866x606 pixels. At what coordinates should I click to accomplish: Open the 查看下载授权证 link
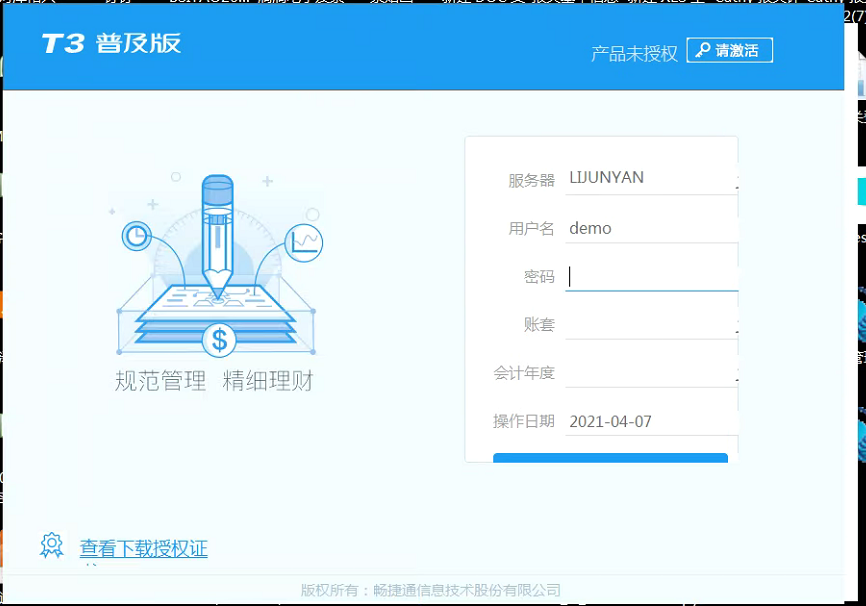tap(144, 549)
